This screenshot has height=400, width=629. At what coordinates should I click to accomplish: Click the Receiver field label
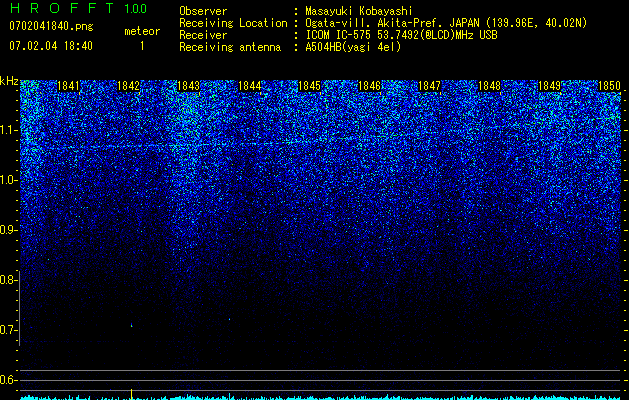click(x=203, y=35)
